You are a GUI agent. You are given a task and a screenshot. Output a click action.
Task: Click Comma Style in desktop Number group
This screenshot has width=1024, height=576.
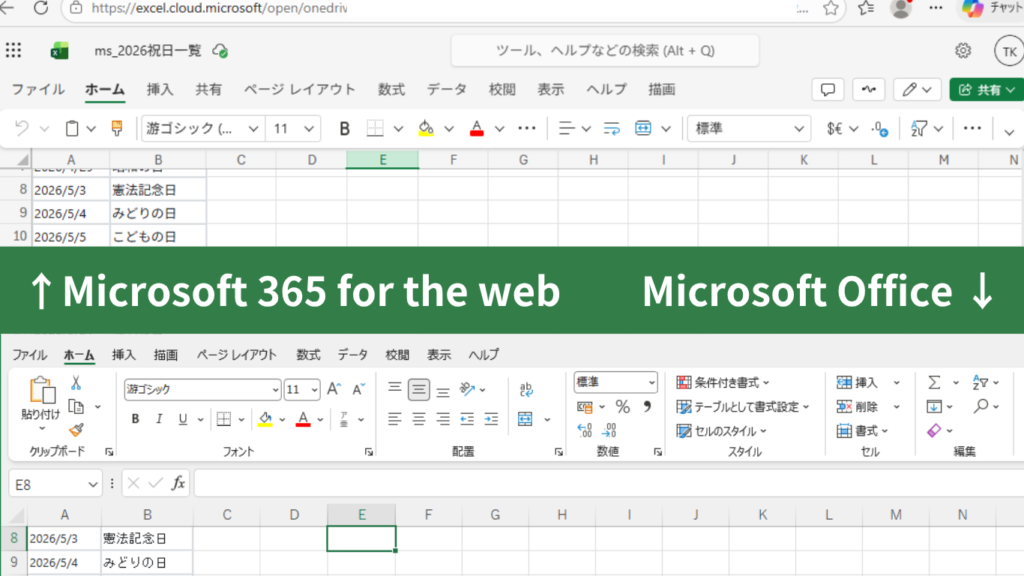647,407
